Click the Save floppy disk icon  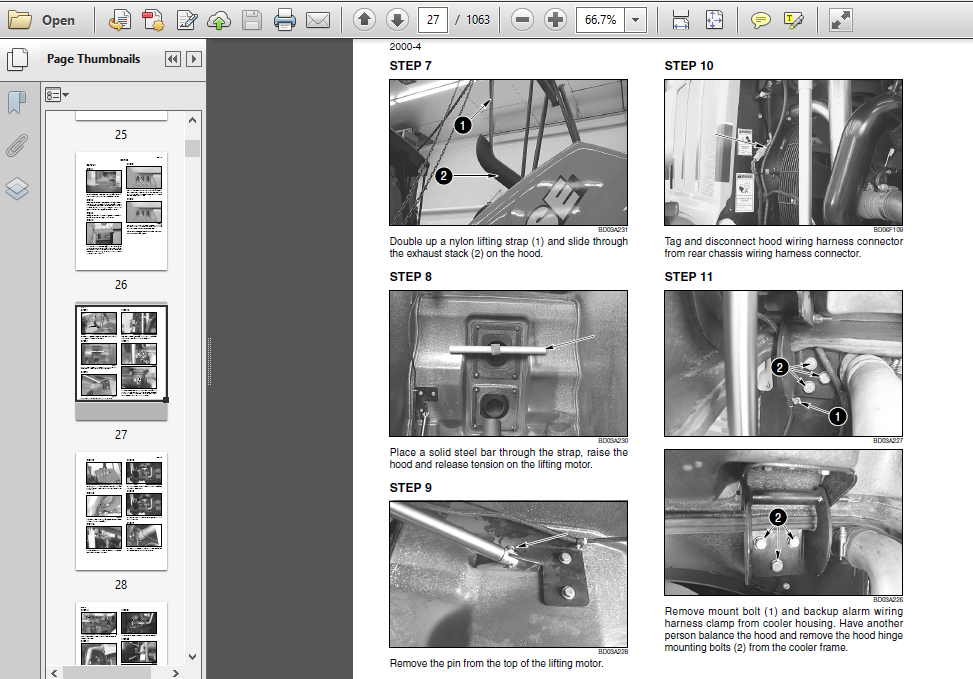251,20
